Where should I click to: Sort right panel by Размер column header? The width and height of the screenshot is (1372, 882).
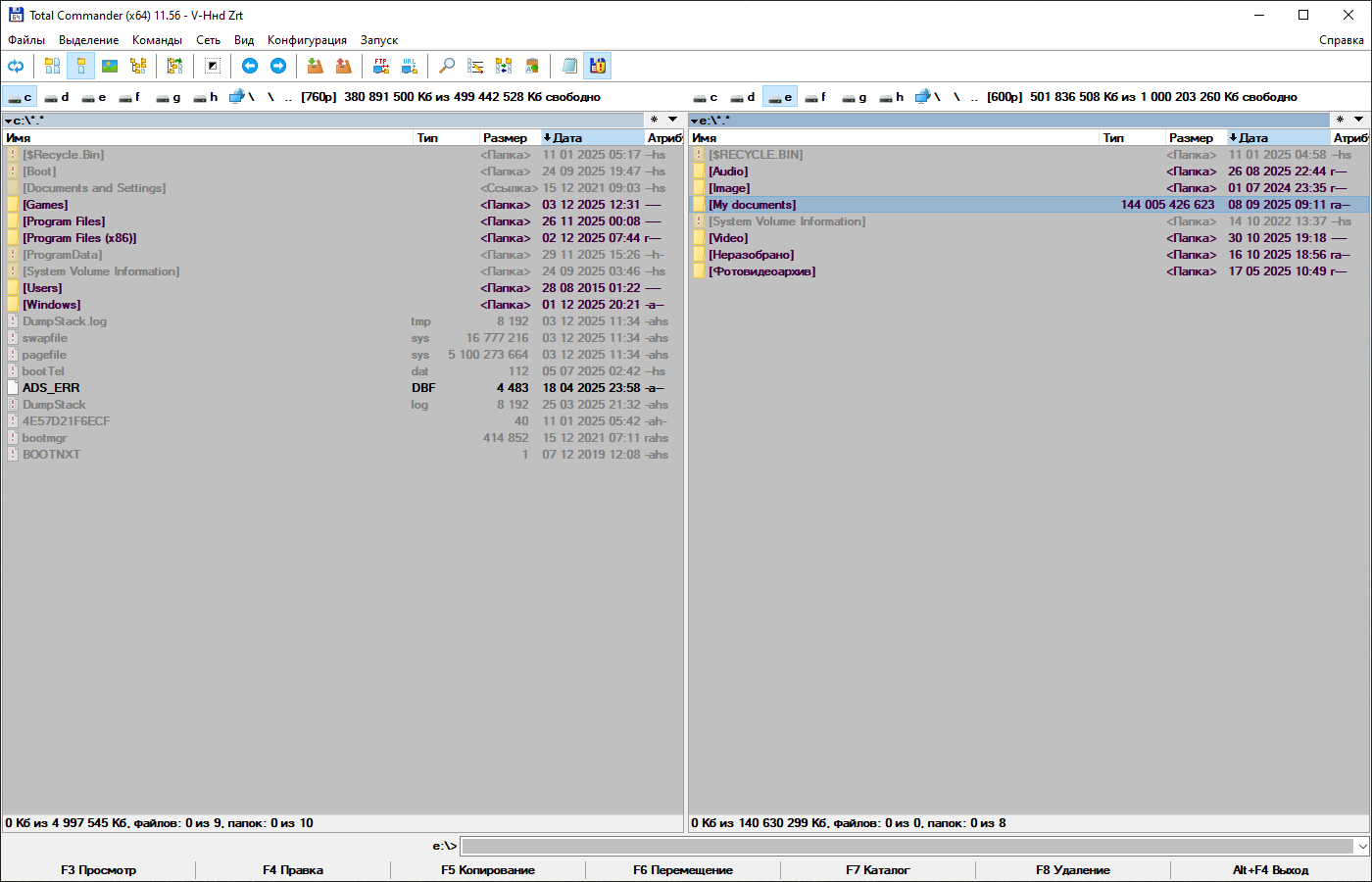(1196, 138)
